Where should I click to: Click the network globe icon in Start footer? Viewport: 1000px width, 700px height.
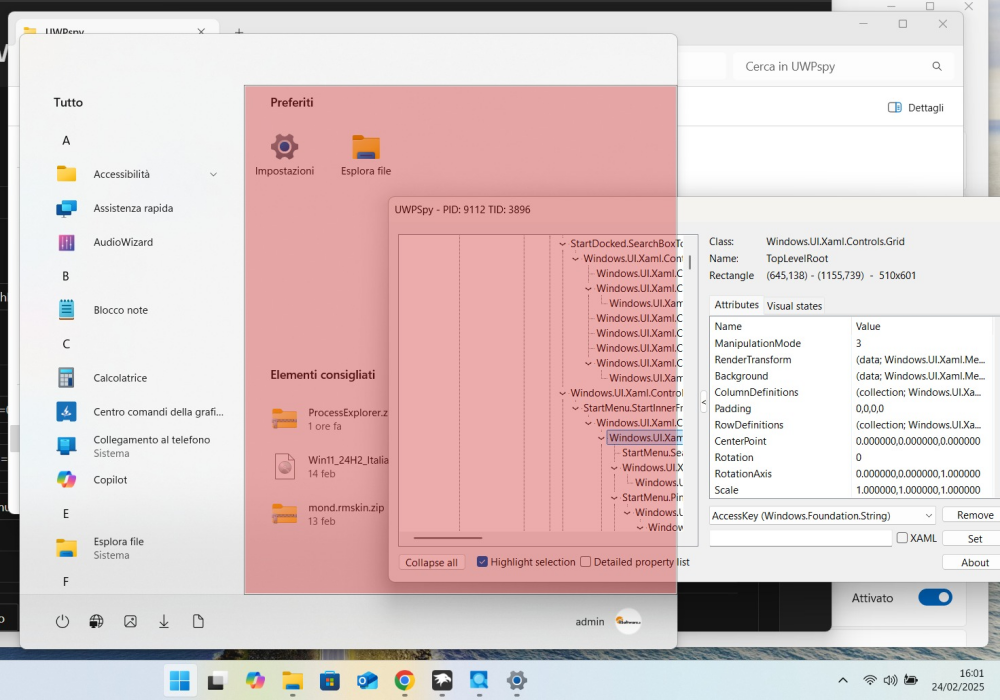click(96, 621)
